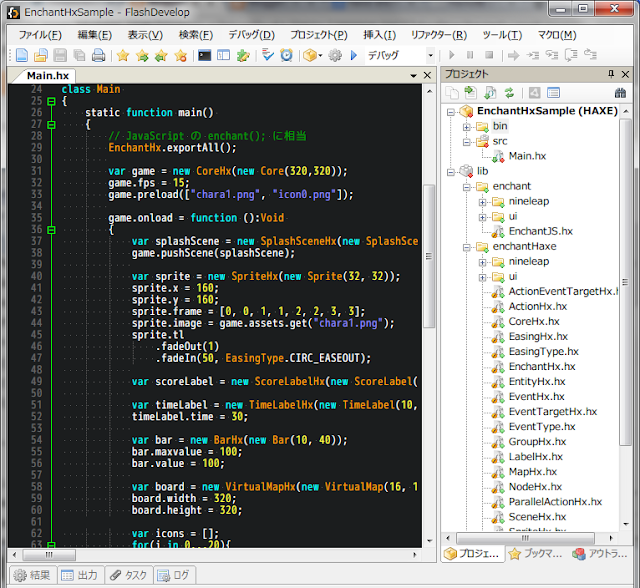640x588 pixels.
Task: Click the editor vertical scrollbar thumb
Action: click(429, 256)
